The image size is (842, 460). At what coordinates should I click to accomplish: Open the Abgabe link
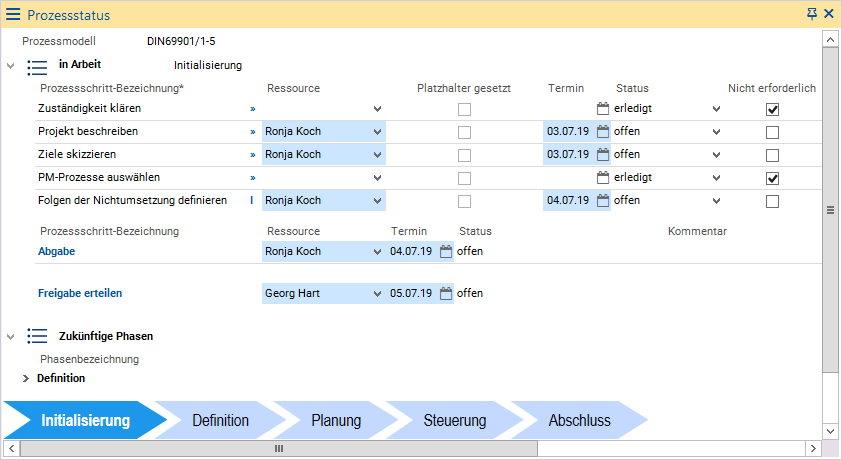(x=56, y=251)
